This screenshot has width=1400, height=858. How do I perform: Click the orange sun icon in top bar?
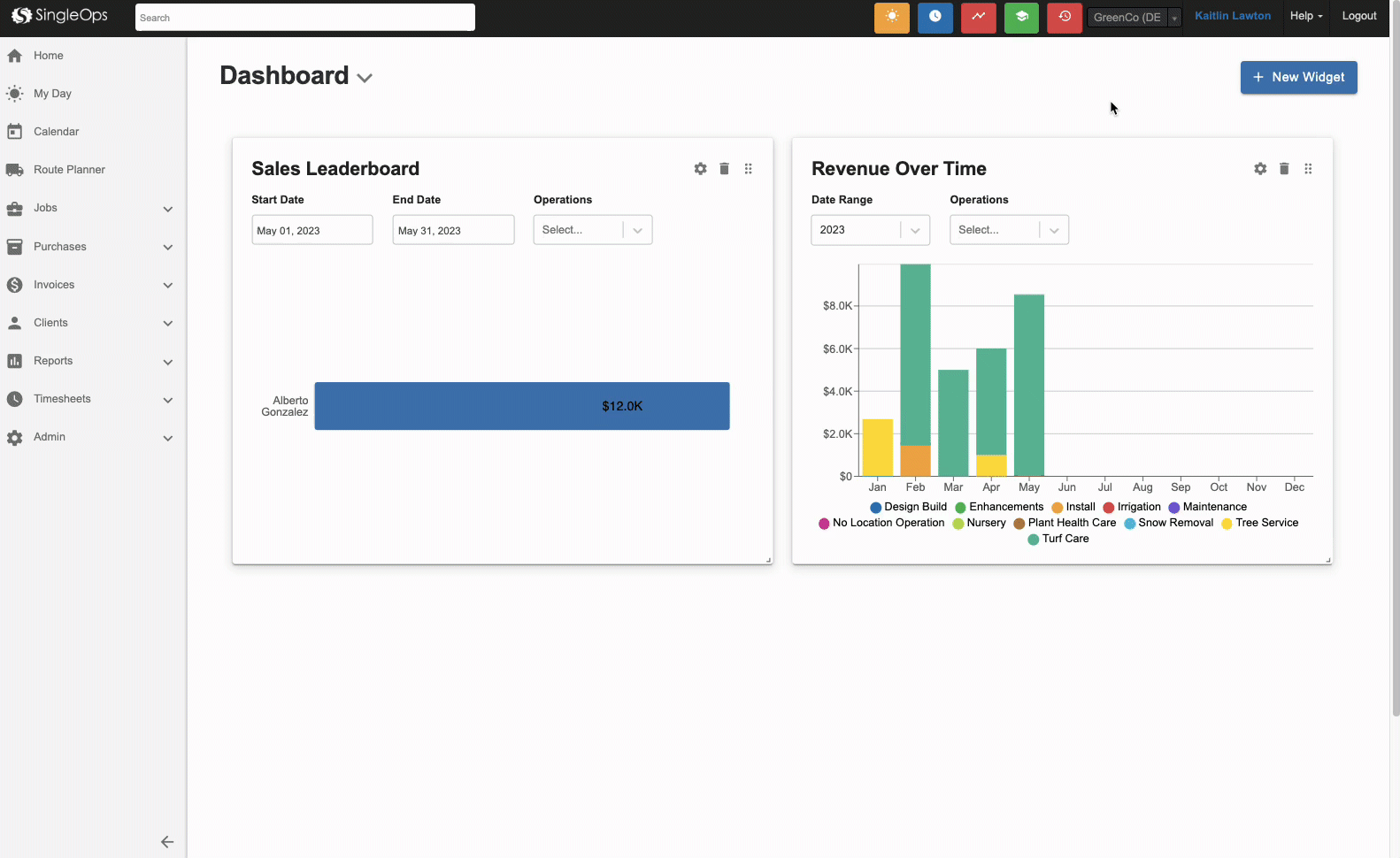pyautogui.click(x=891, y=17)
